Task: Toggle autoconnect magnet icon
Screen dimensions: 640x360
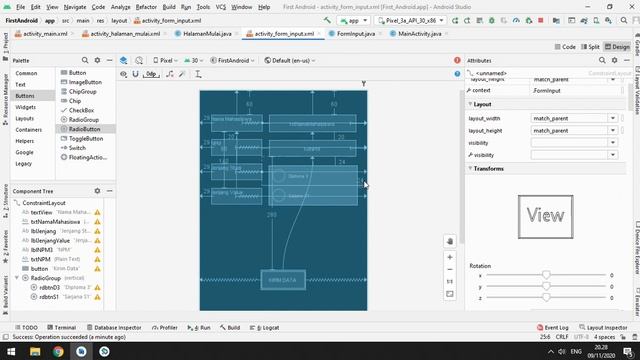Action: (136, 74)
